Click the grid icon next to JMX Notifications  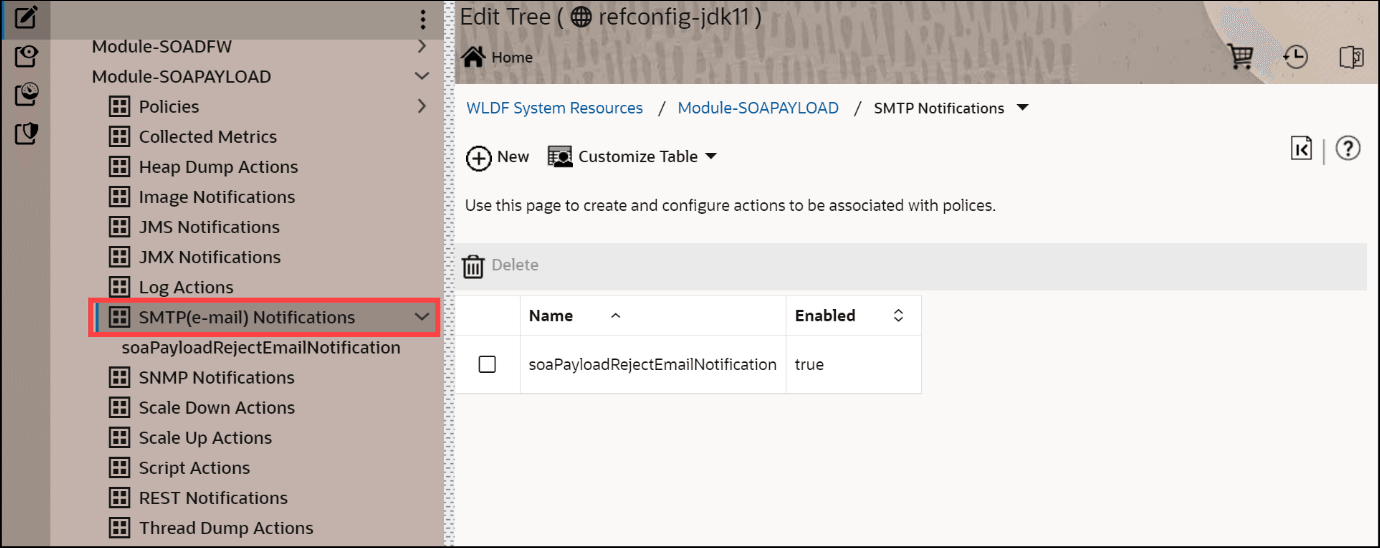coord(120,257)
